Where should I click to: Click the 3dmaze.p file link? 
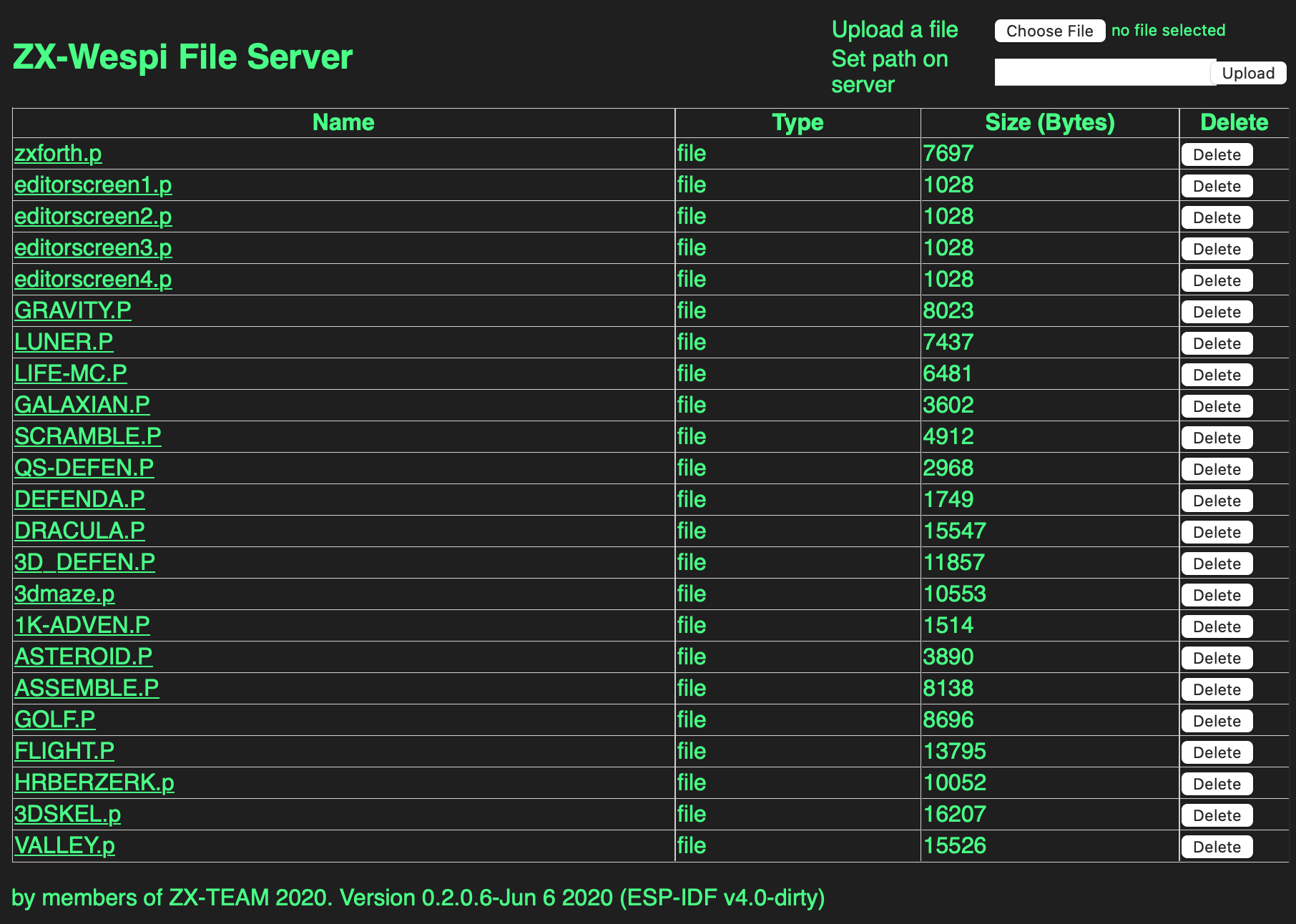[64, 594]
